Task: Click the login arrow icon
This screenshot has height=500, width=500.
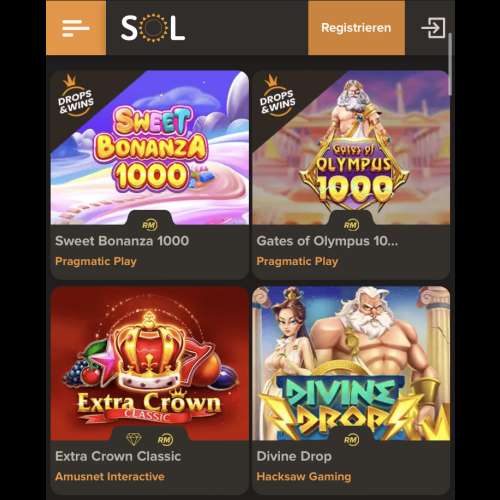Action: tap(433, 28)
